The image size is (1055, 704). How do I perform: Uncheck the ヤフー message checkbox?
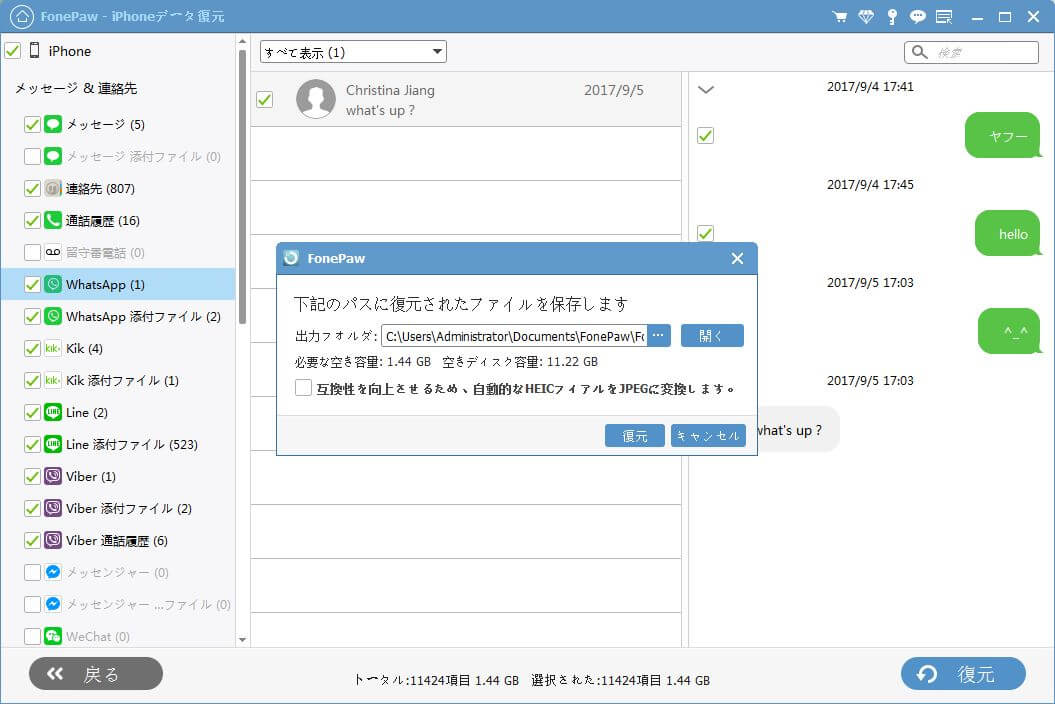pyautogui.click(x=705, y=135)
